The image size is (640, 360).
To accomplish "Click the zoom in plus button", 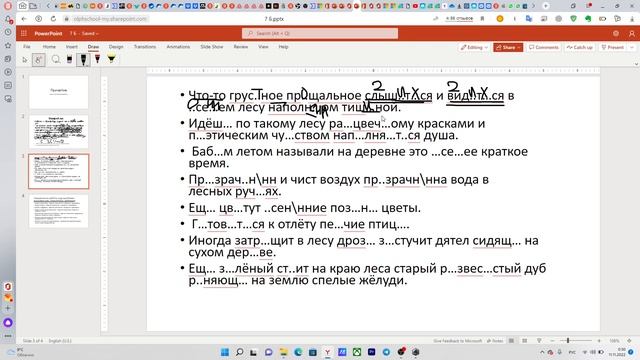I will coord(599,340).
